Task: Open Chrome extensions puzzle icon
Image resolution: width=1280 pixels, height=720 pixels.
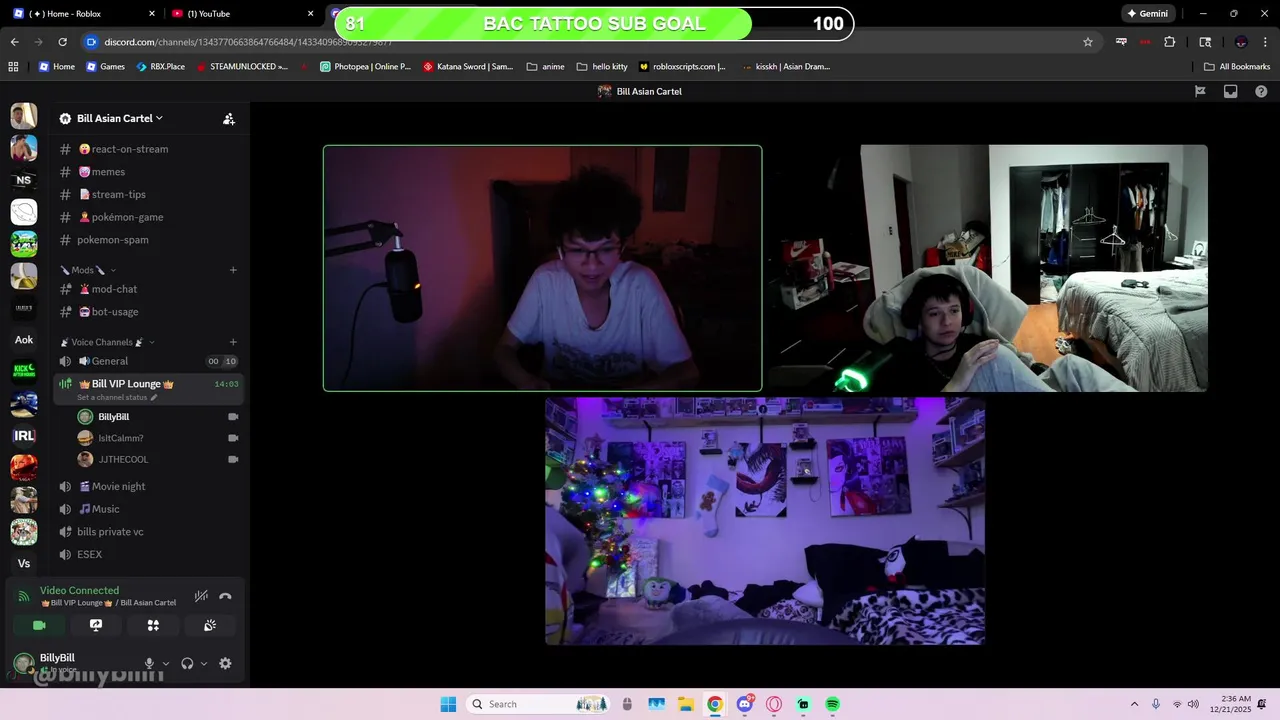Action: tap(1169, 42)
